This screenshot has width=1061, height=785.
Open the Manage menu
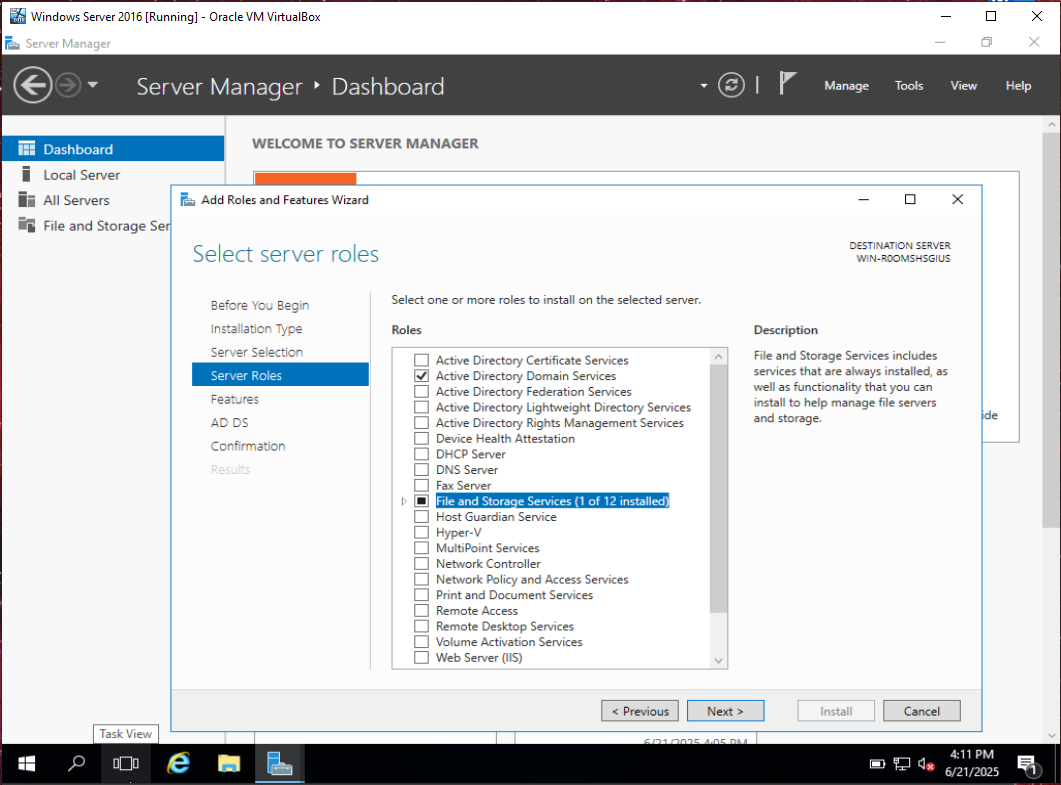coord(846,86)
